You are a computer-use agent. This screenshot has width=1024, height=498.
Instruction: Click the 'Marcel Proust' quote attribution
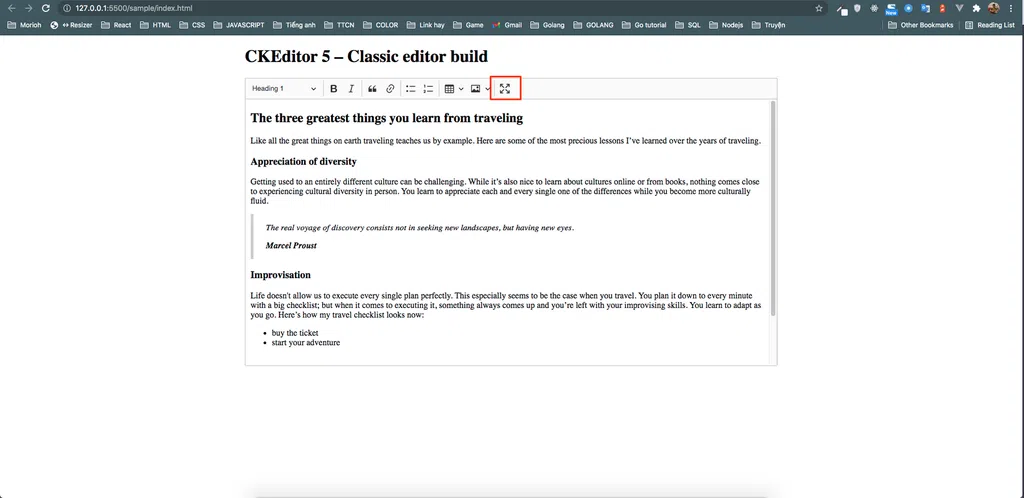coord(291,245)
